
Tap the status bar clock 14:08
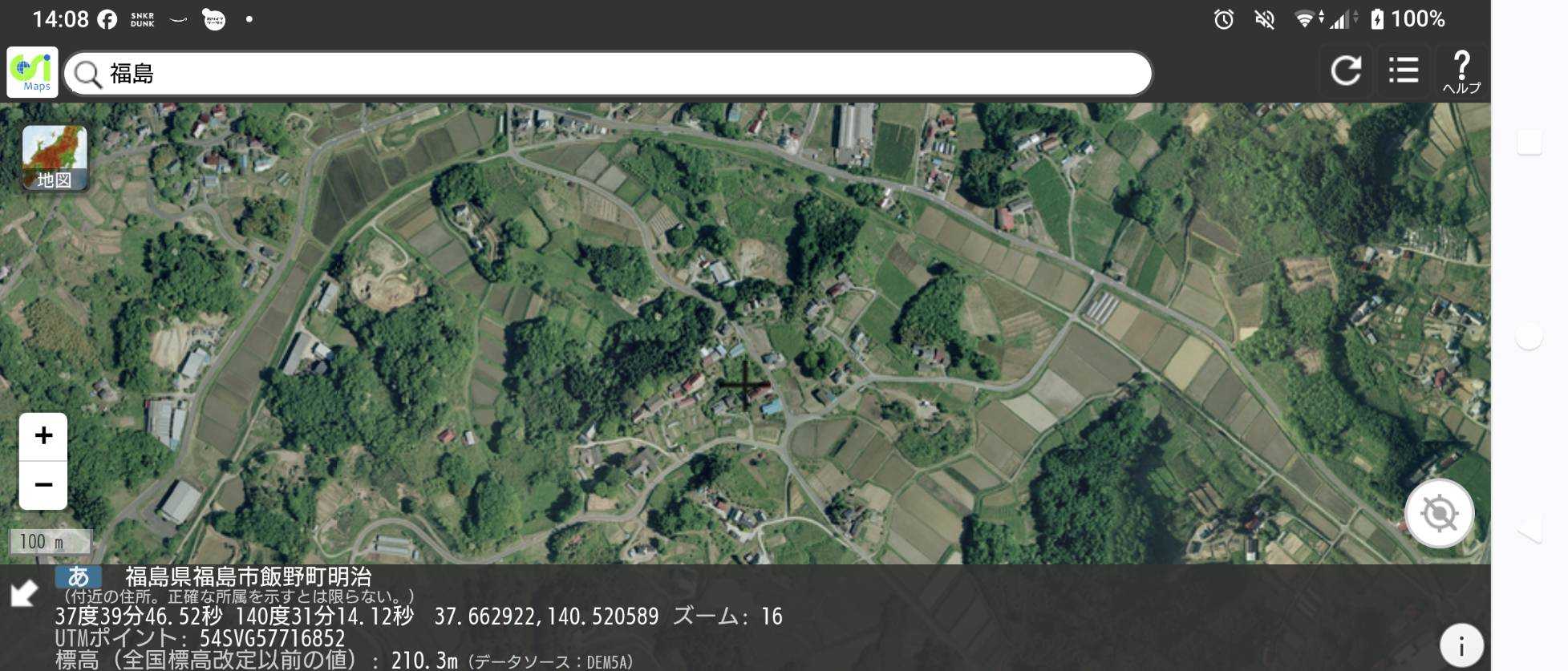pos(60,19)
